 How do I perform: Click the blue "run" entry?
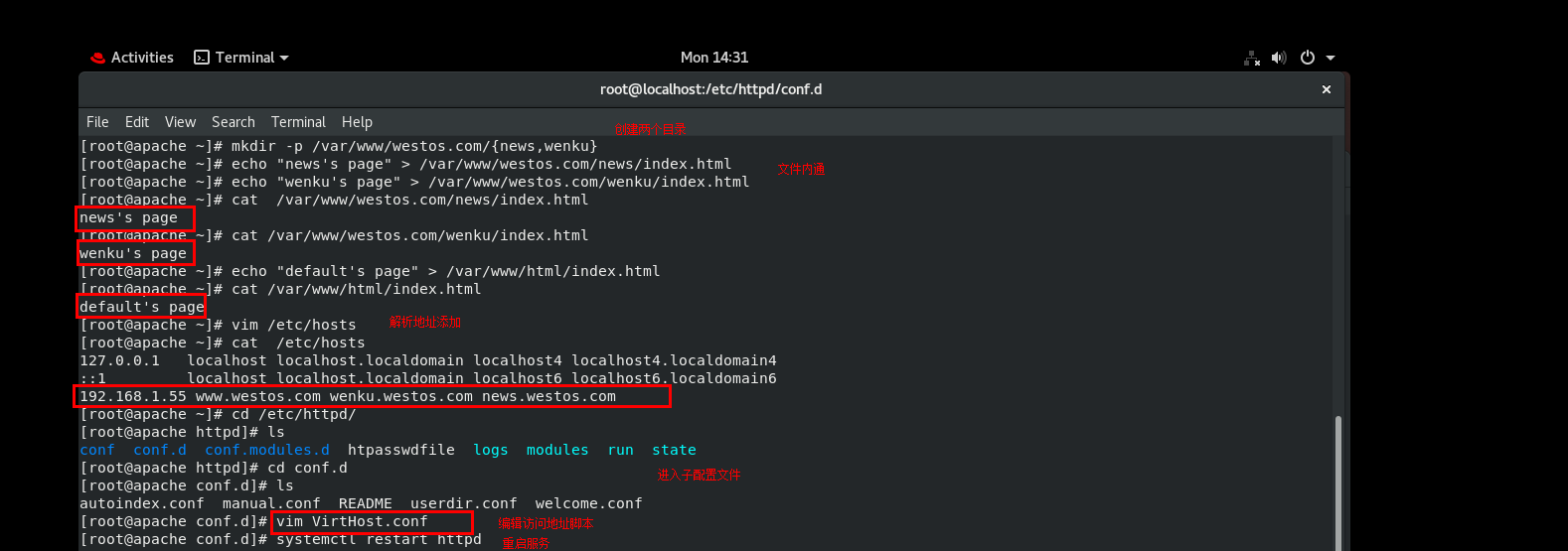[x=621, y=450]
